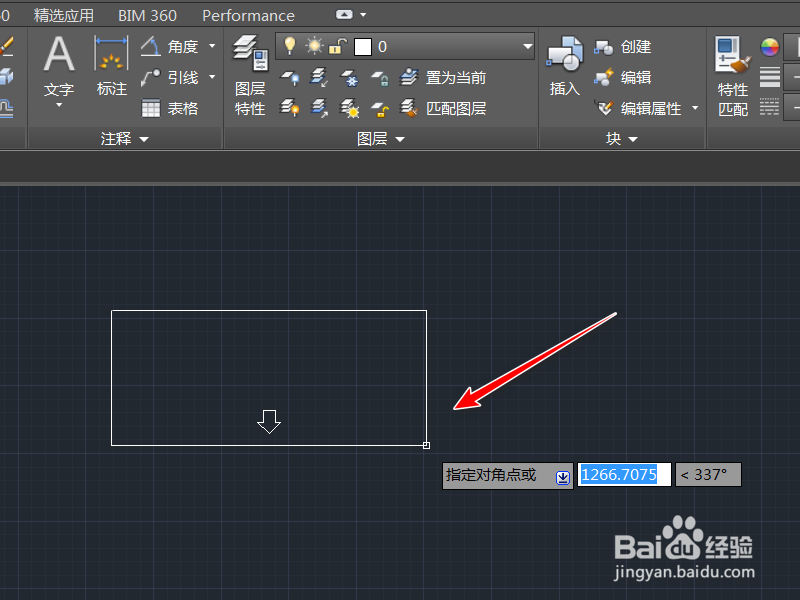The width and height of the screenshot is (800, 600).
Task: Click the 编辑 block label
Action: point(636,78)
